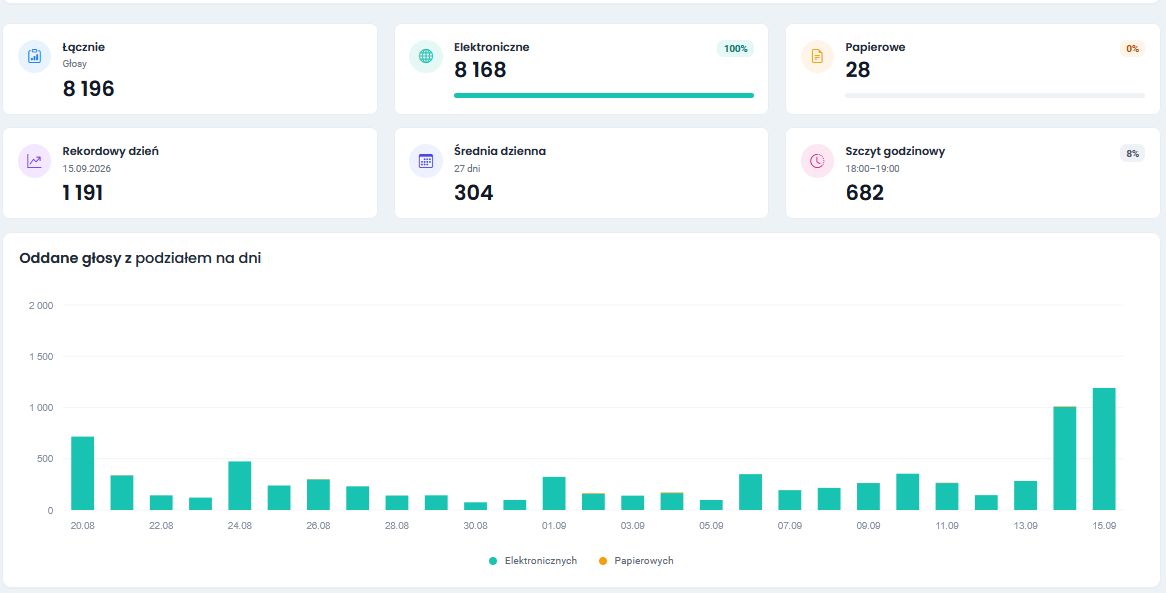
Task: Click the Papierowe document icon
Action: point(817,57)
